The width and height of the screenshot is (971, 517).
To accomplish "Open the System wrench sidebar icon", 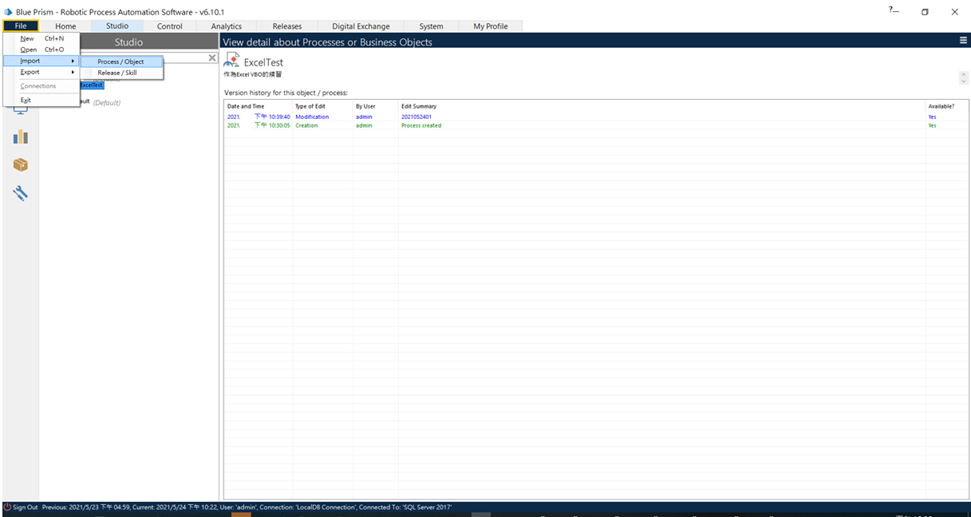I will tap(20, 193).
